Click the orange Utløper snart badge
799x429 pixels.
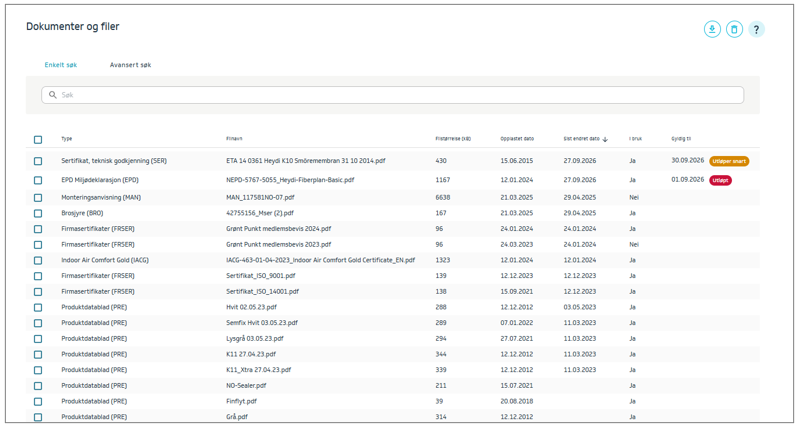[x=729, y=161]
